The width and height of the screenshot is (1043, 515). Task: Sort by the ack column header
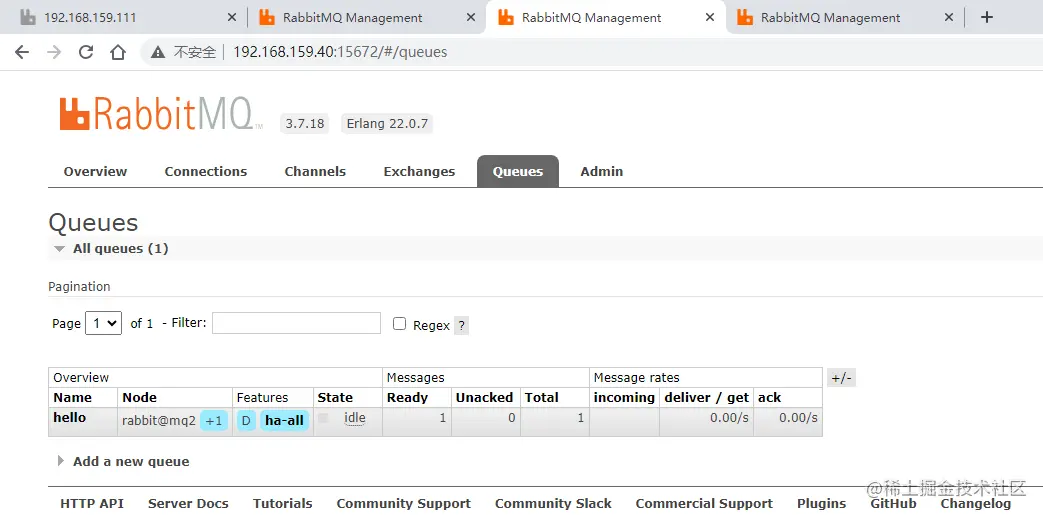770,398
